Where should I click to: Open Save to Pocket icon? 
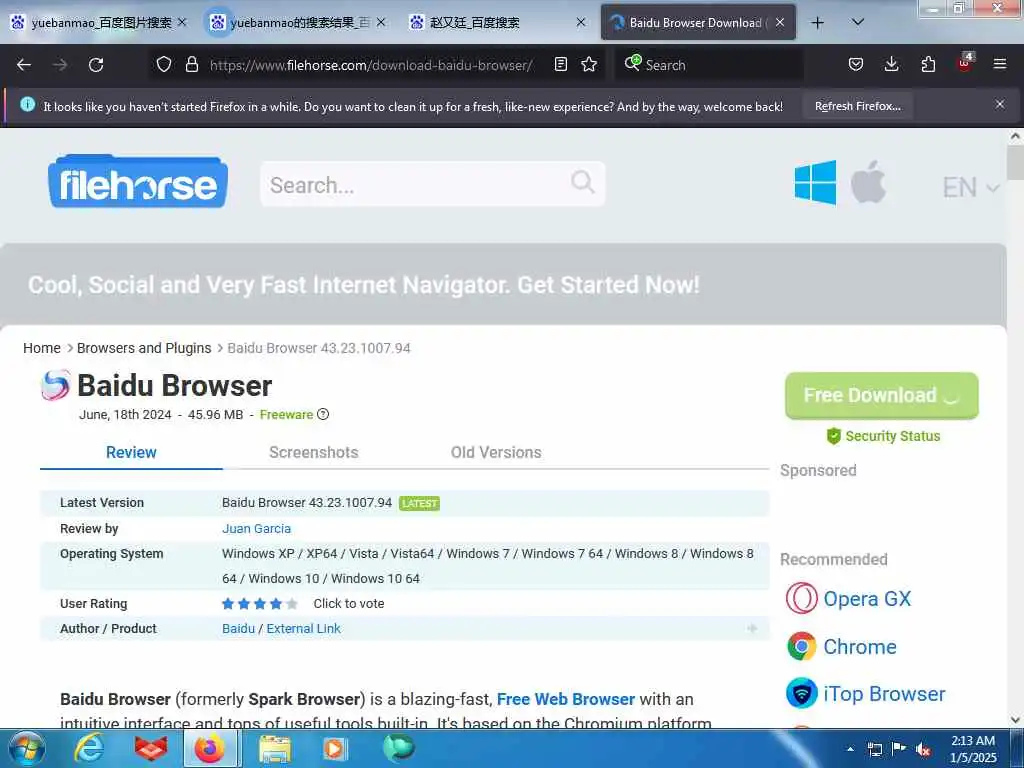[856, 65]
